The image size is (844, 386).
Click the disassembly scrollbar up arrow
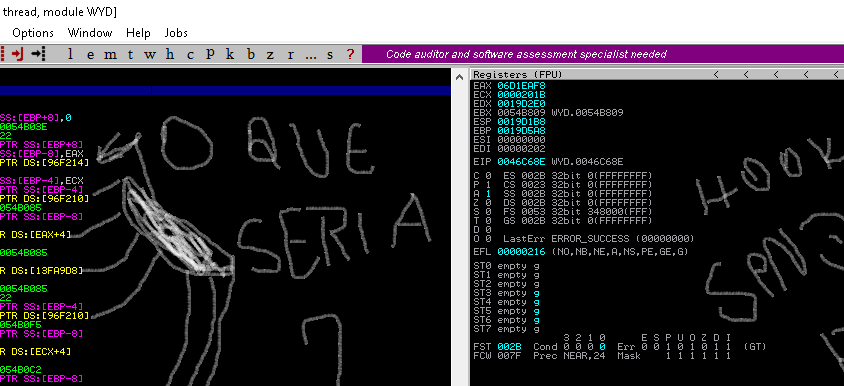point(459,77)
